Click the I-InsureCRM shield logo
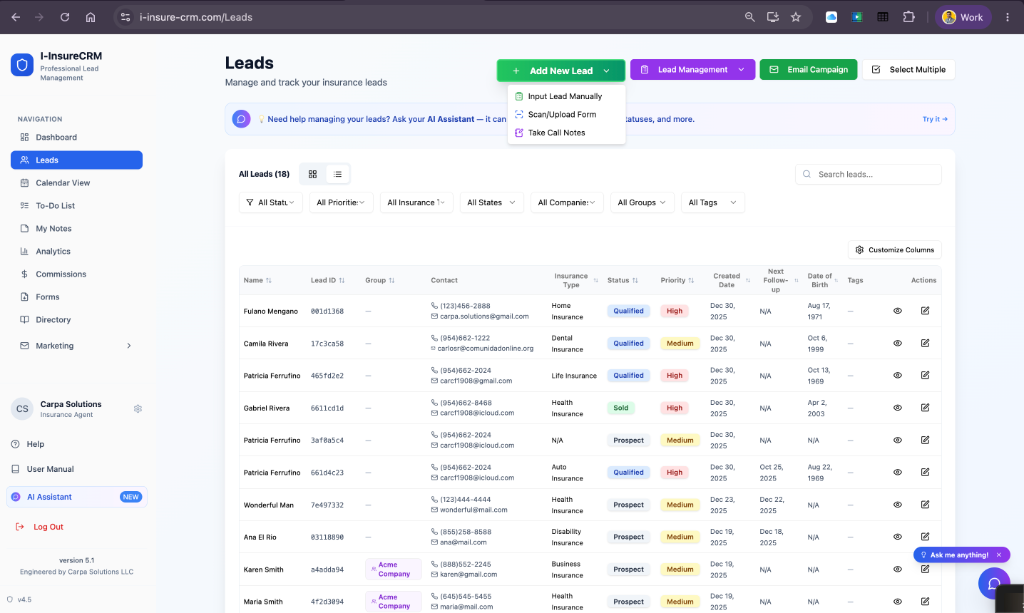The width and height of the screenshot is (1024, 613). pos(22,65)
